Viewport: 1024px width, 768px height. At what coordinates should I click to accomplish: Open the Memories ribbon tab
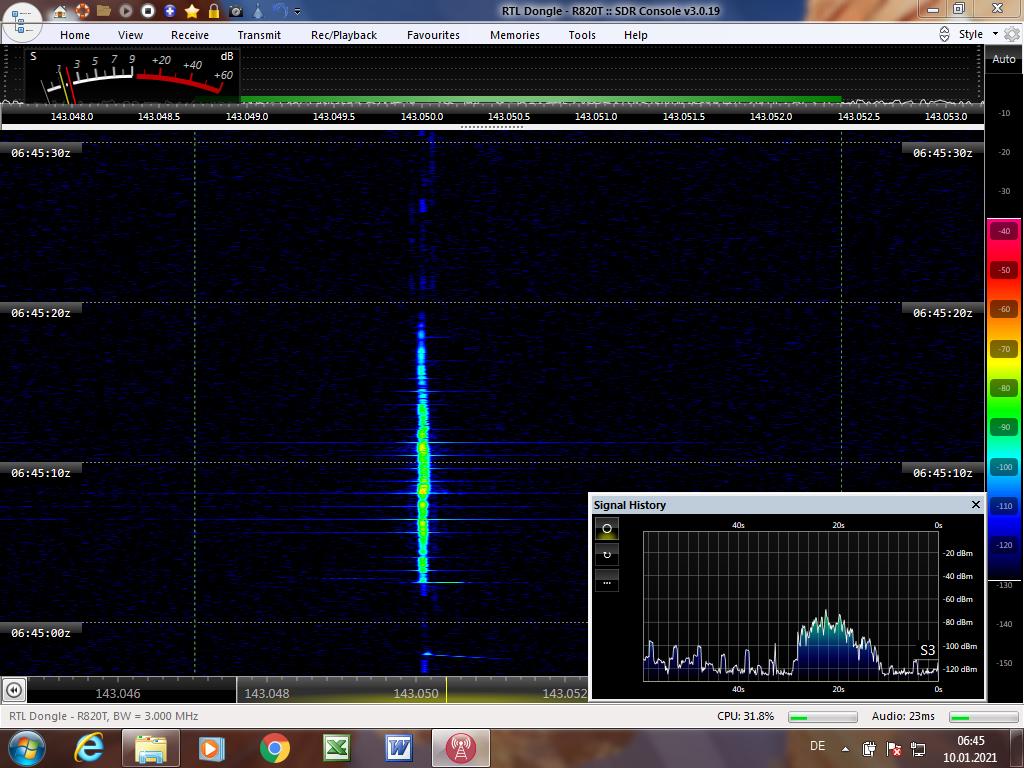515,35
